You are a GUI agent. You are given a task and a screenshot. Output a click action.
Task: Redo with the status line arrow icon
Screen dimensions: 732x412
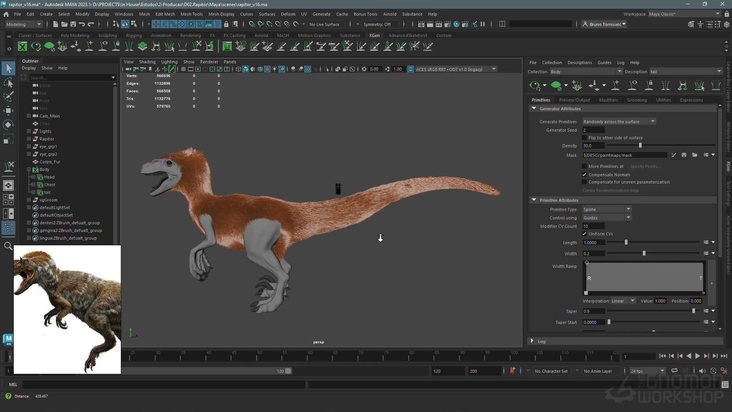pos(91,24)
